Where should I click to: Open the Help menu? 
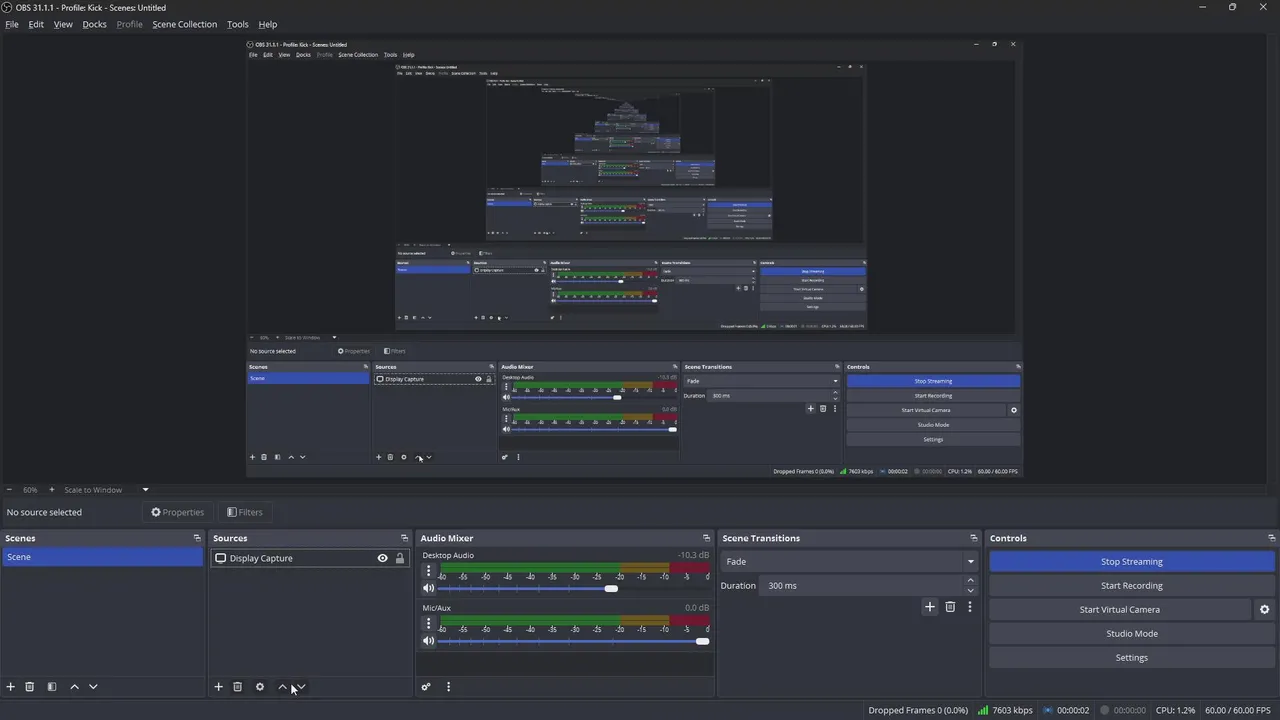[x=268, y=24]
